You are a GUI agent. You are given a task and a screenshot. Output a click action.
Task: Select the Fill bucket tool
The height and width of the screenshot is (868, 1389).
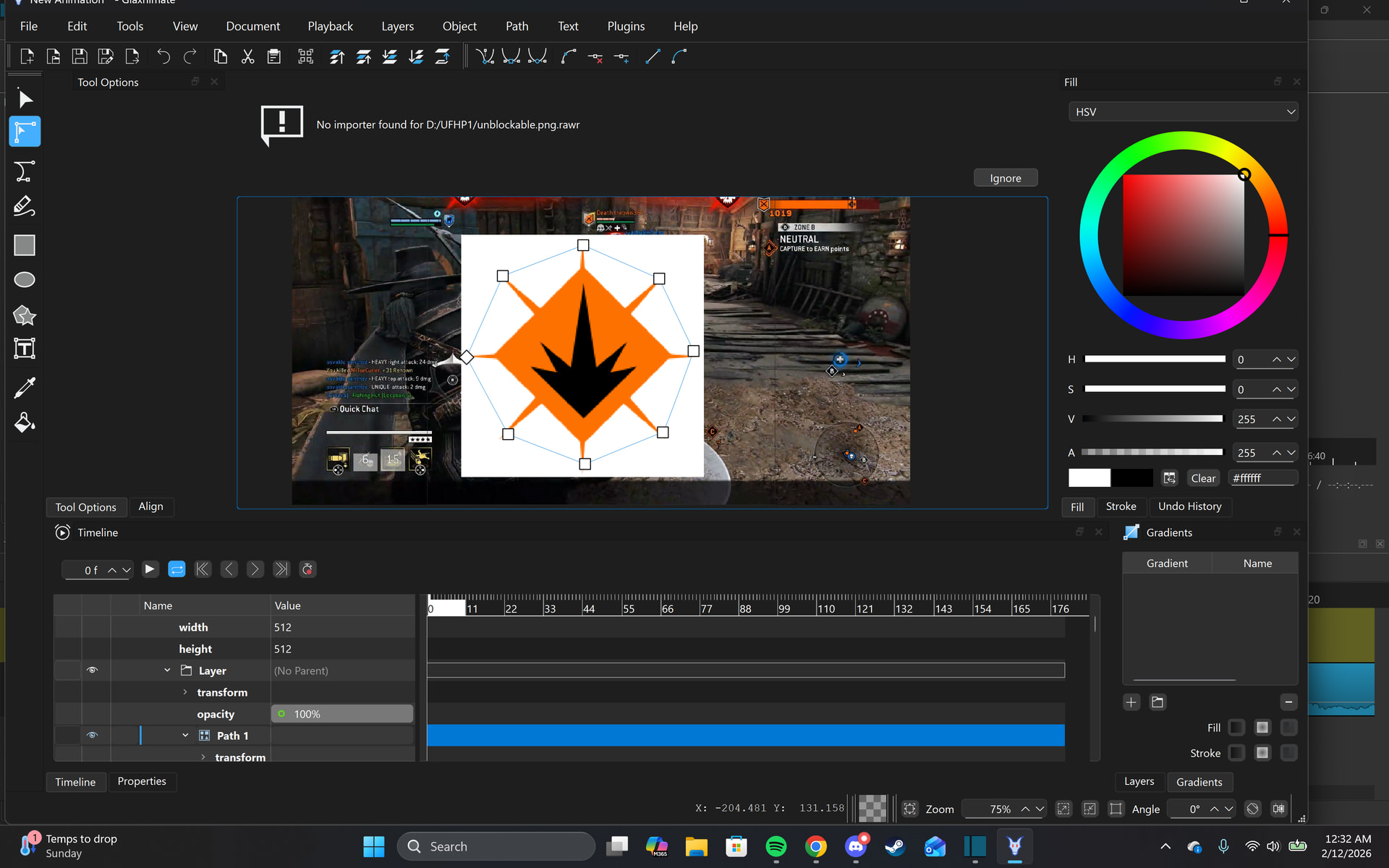pyautogui.click(x=25, y=422)
